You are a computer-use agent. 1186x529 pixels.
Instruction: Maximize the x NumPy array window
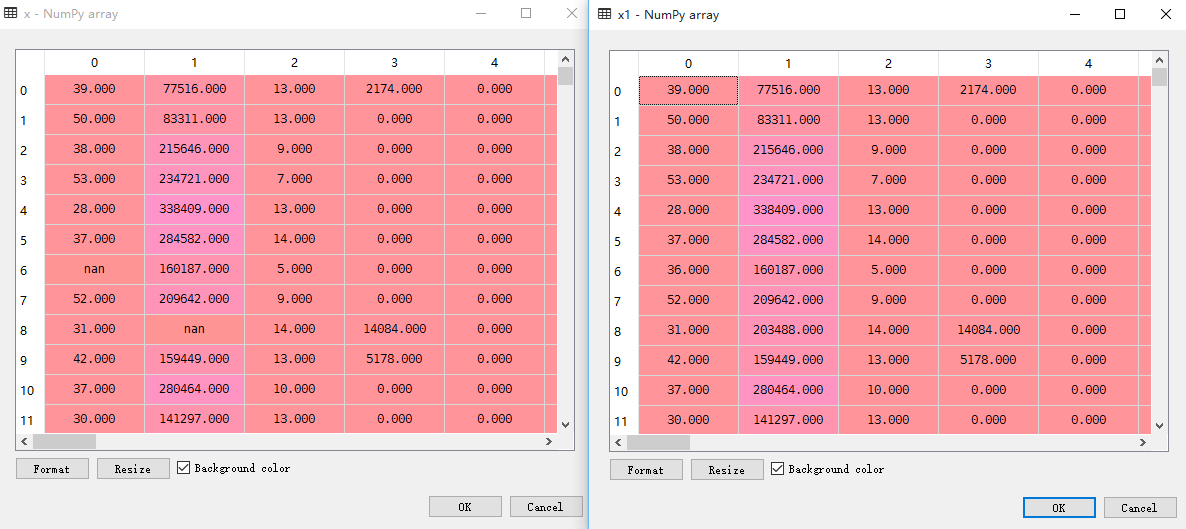click(x=526, y=13)
